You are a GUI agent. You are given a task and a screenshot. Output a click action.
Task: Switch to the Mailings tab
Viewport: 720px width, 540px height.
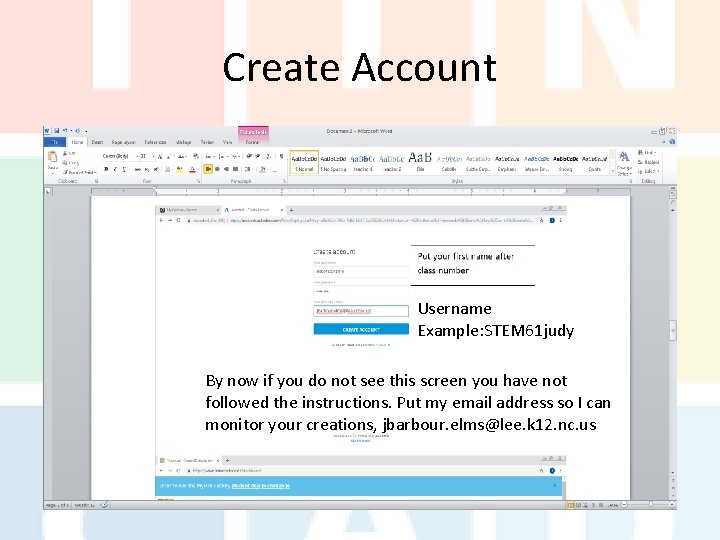[184, 142]
